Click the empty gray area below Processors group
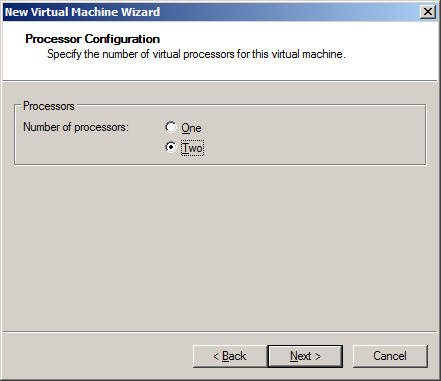Viewport: 441px width, 381px height. pyautogui.click(x=220, y=247)
